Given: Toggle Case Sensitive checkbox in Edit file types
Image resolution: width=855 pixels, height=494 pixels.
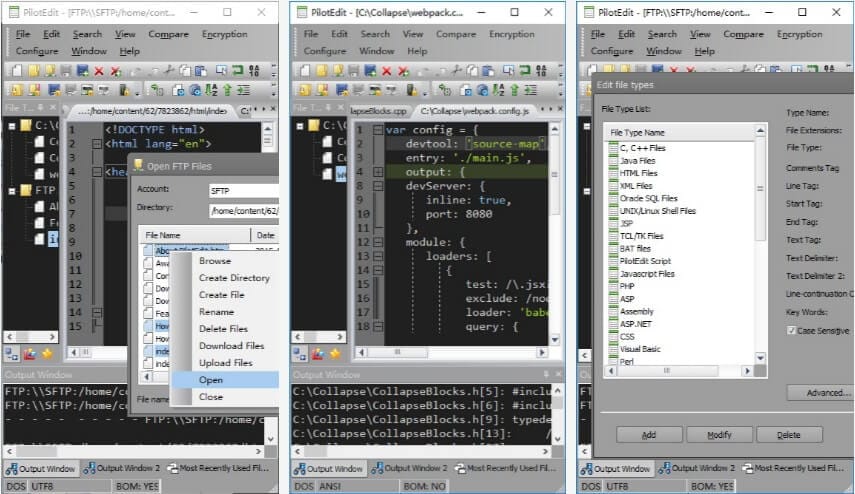Looking at the screenshot, I should [x=791, y=330].
